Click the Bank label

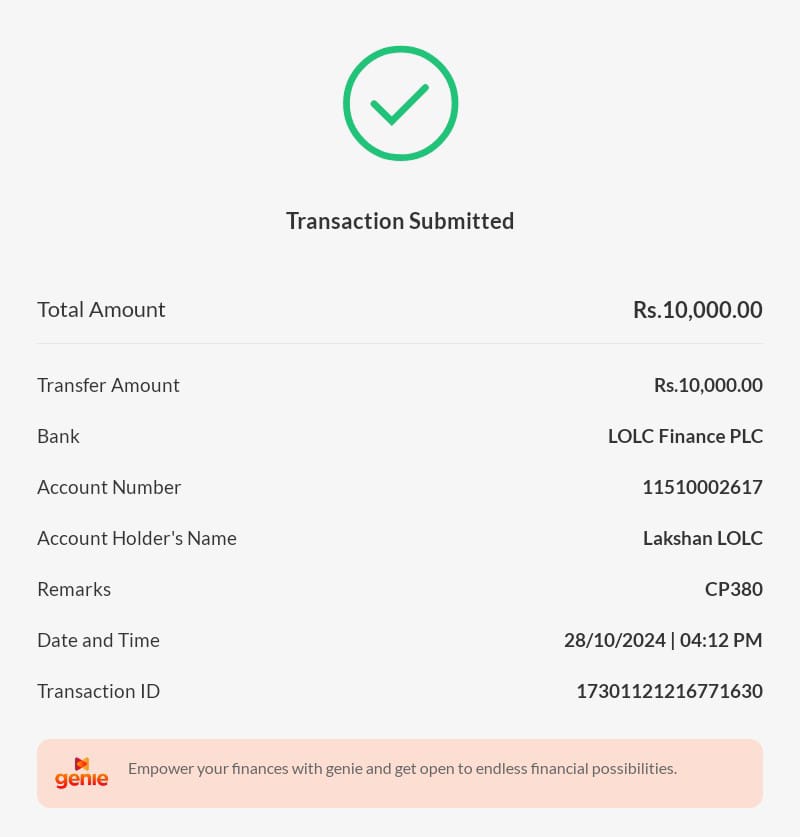[58, 437]
